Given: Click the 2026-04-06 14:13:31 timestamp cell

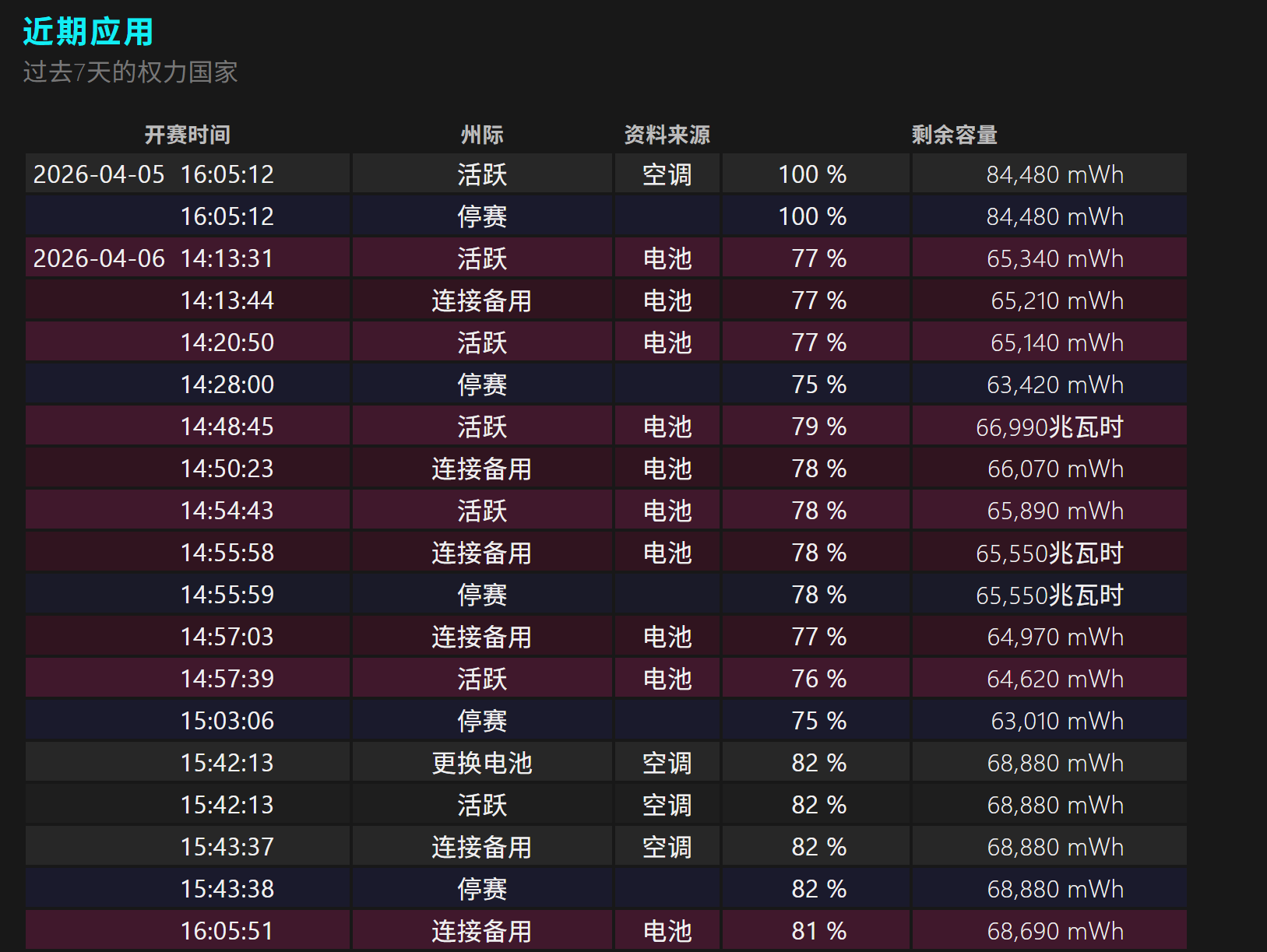Looking at the screenshot, I should [x=154, y=258].
